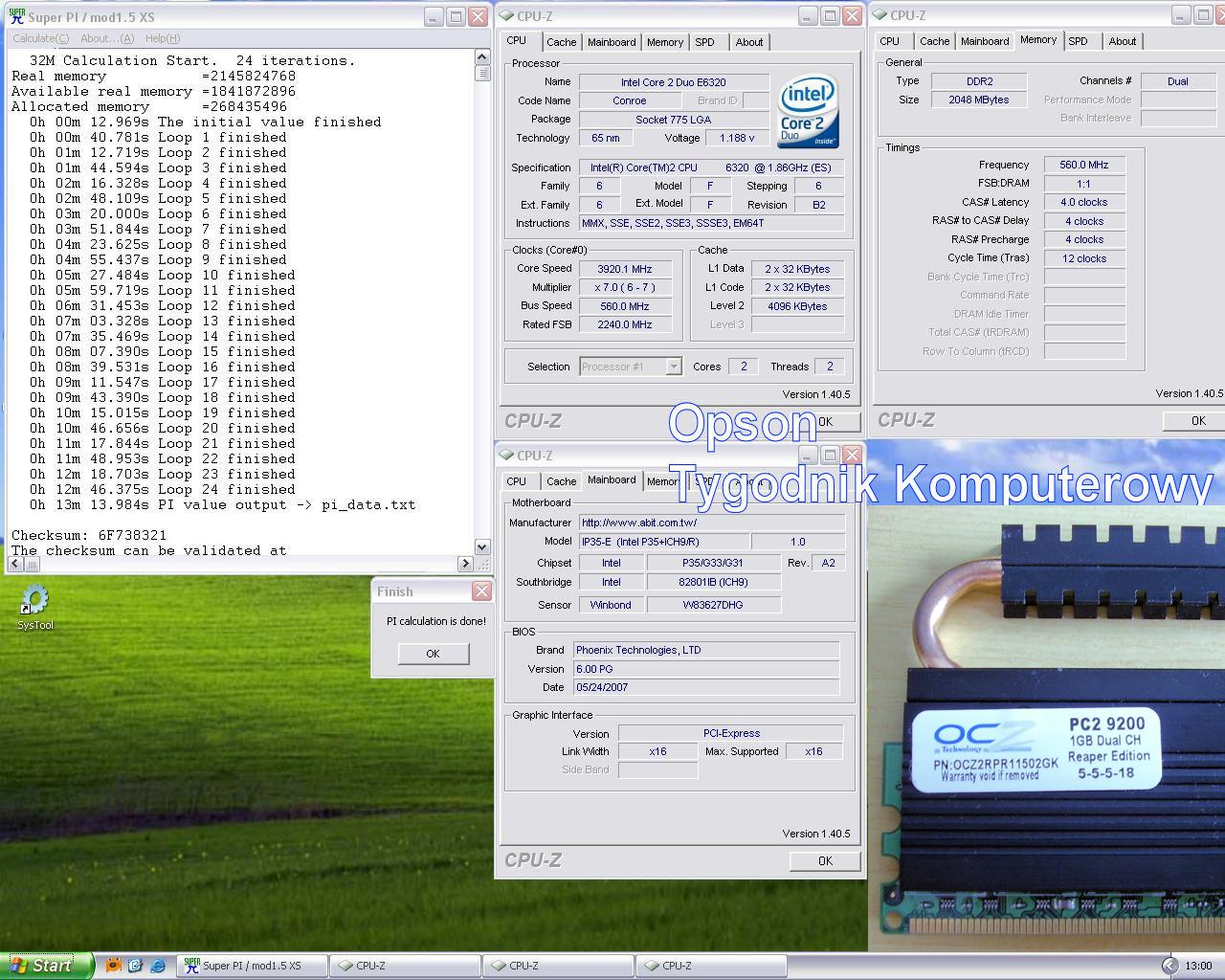Screen dimensions: 1225x980
Task: Open the About menu in Super PI
Action: pos(106,38)
